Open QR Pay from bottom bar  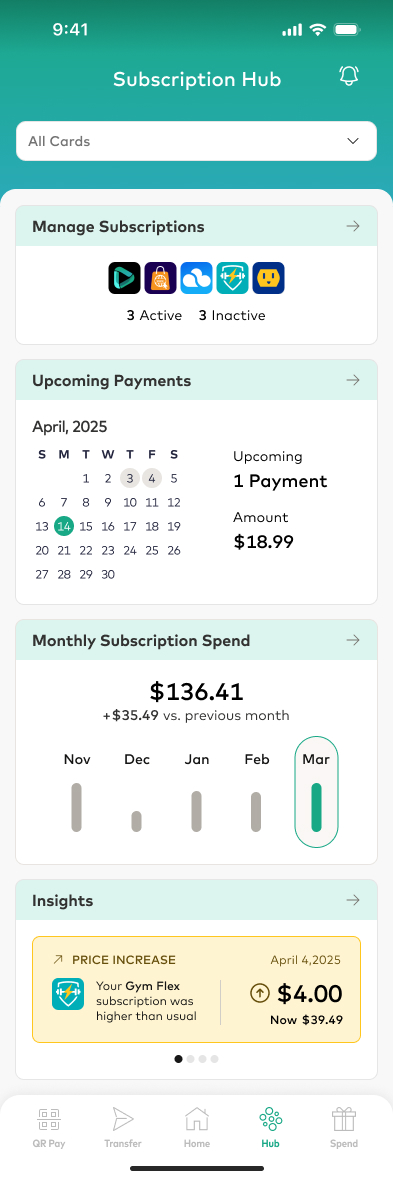49,1128
